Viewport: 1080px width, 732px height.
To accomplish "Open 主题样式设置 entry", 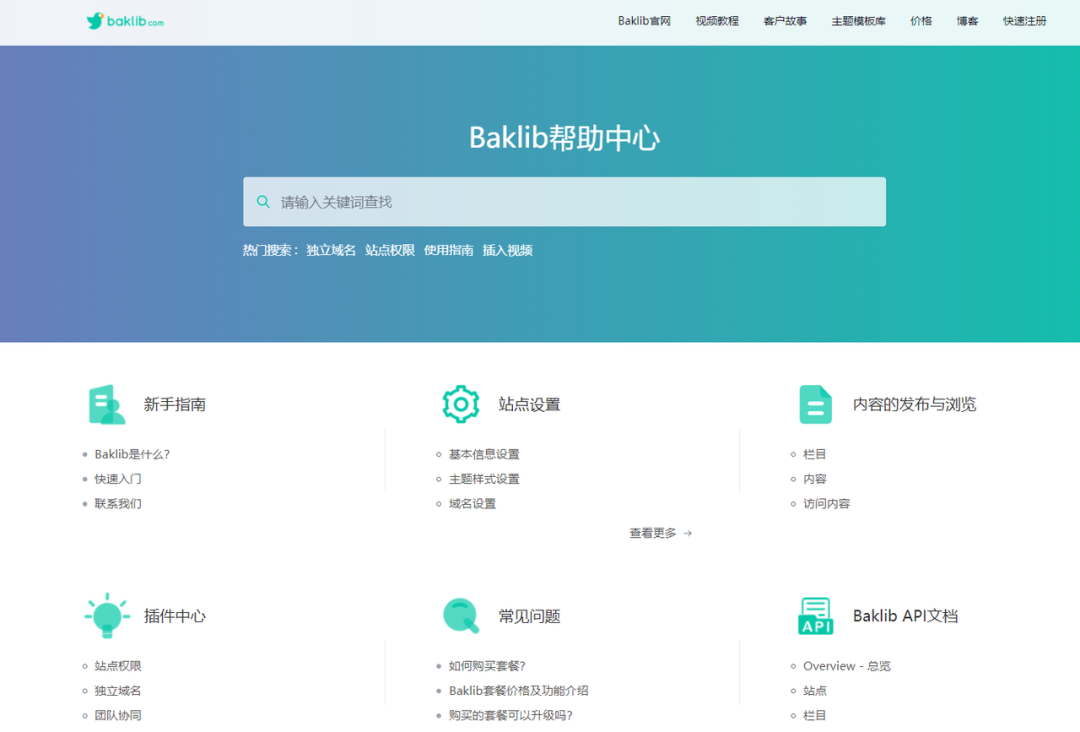I will pyautogui.click(x=484, y=479).
